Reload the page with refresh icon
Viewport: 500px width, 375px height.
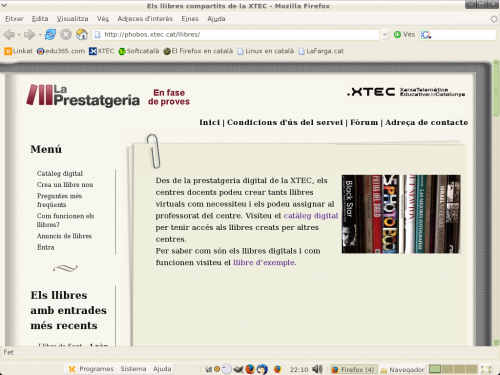(x=50, y=34)
